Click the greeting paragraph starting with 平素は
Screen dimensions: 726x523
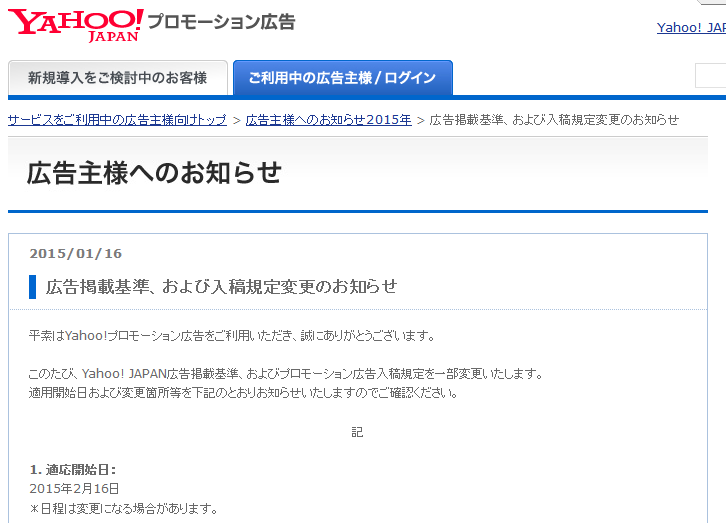(x=232, y=336)
